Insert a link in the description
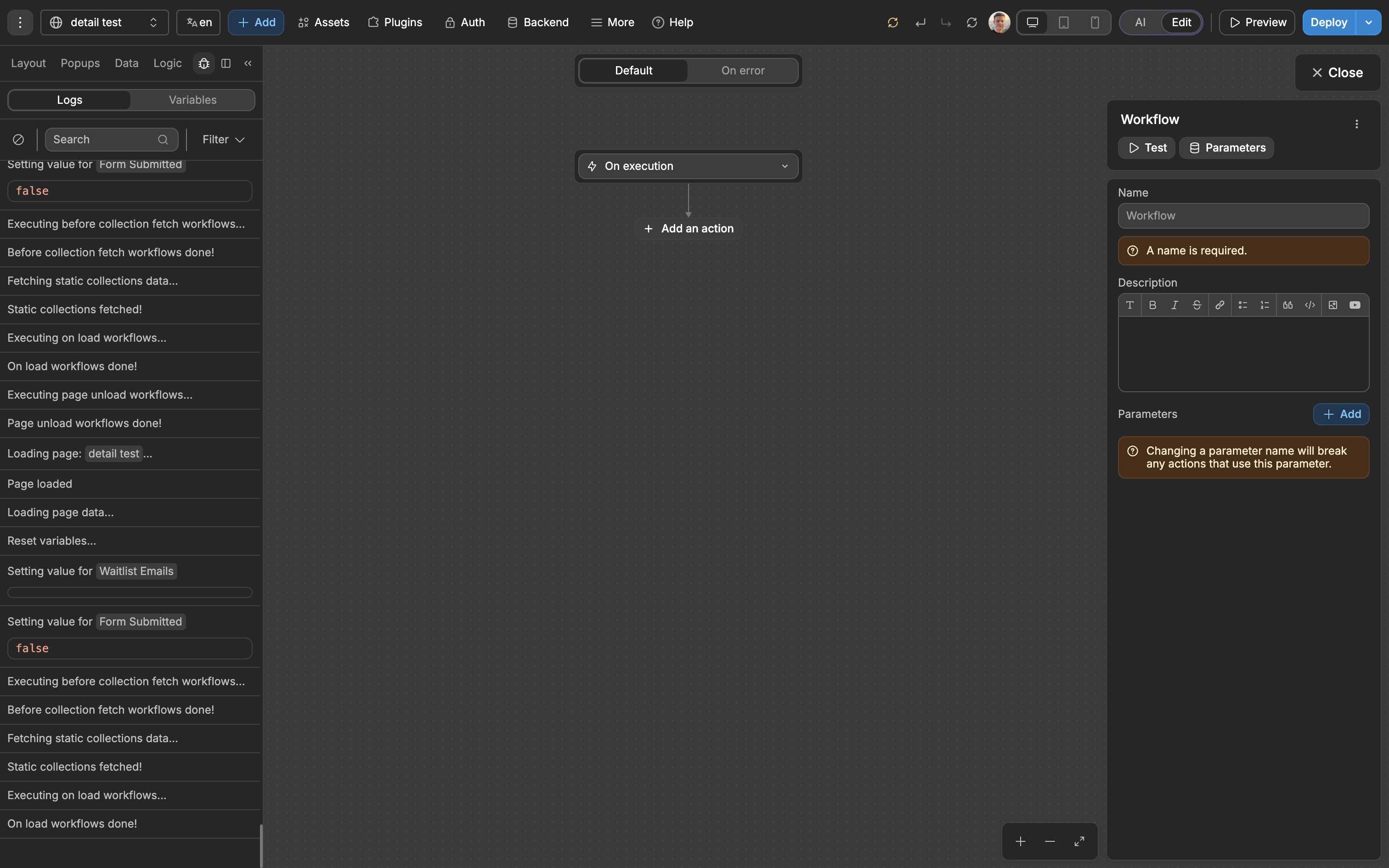The height and width of the screenshot is (868, 1389). (1220, 305)
